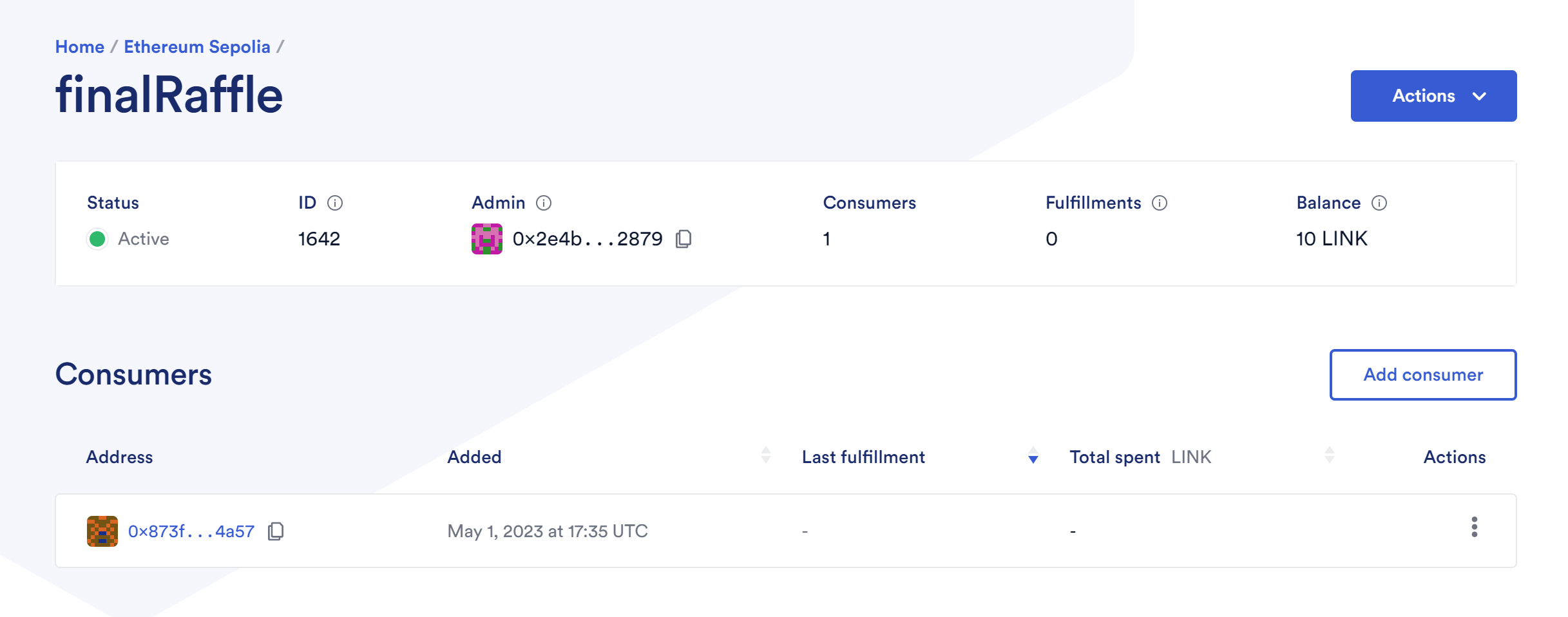Click the Add consumer button

[x=1423, y=375]
